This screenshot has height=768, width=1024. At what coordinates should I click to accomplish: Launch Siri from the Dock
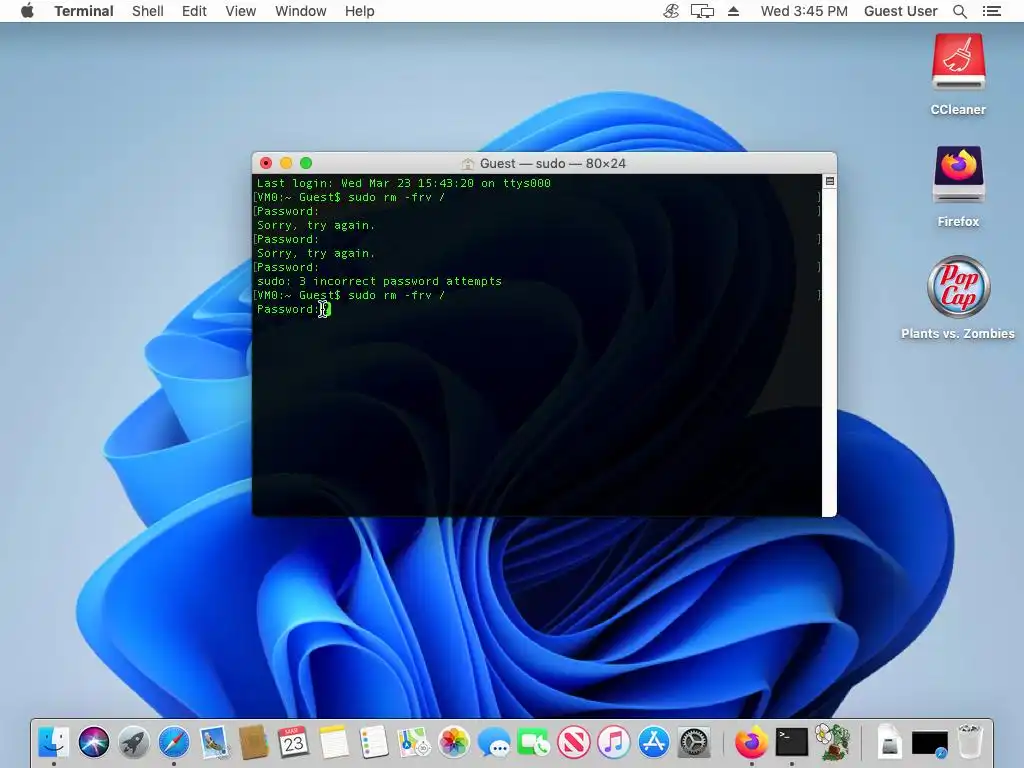(x=93, y=743)
